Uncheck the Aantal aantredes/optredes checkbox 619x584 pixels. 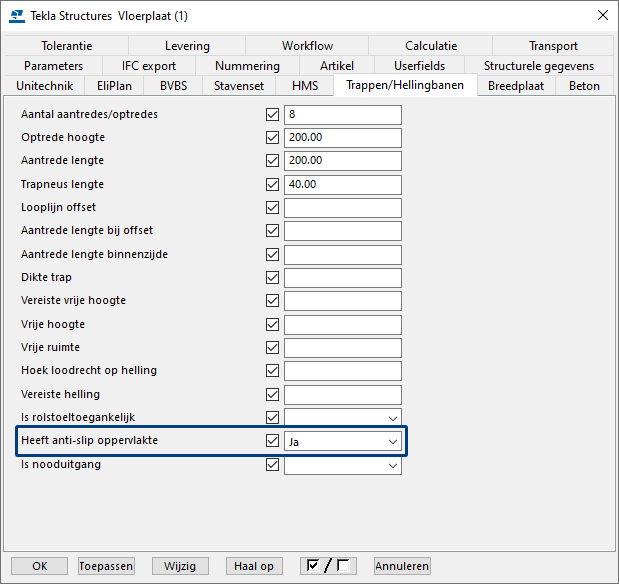(273, 115)
